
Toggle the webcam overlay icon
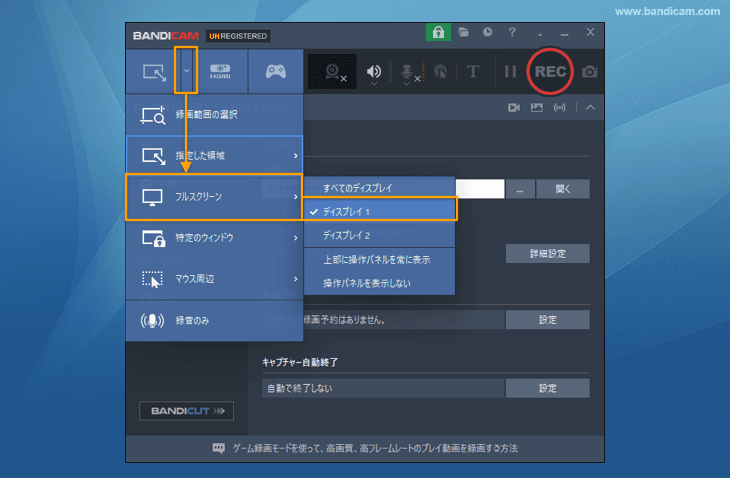pyautogui.click(x=332, y=72)
